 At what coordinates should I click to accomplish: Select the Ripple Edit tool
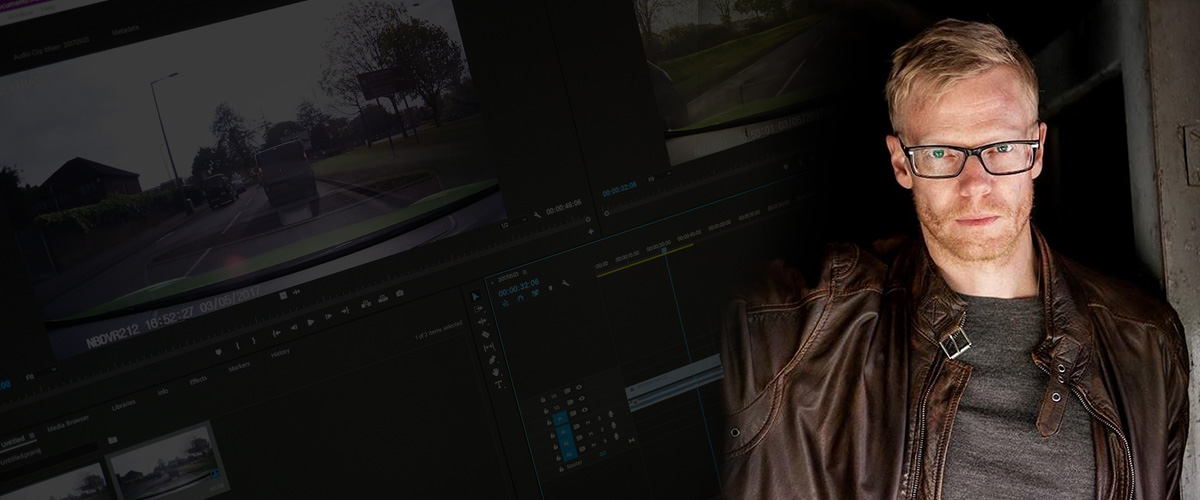[482, 321]
